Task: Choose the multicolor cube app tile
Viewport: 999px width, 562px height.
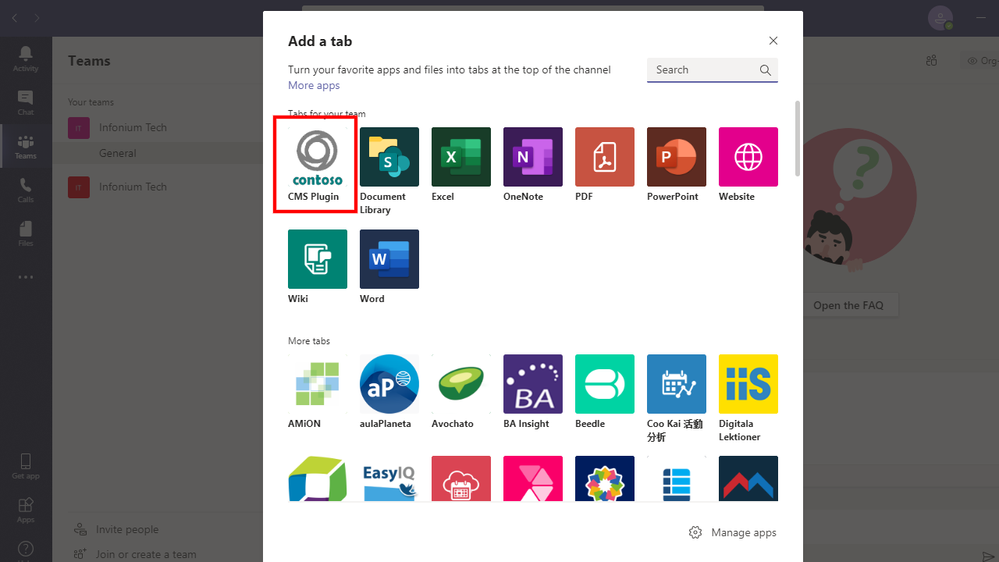Action: 317,479
